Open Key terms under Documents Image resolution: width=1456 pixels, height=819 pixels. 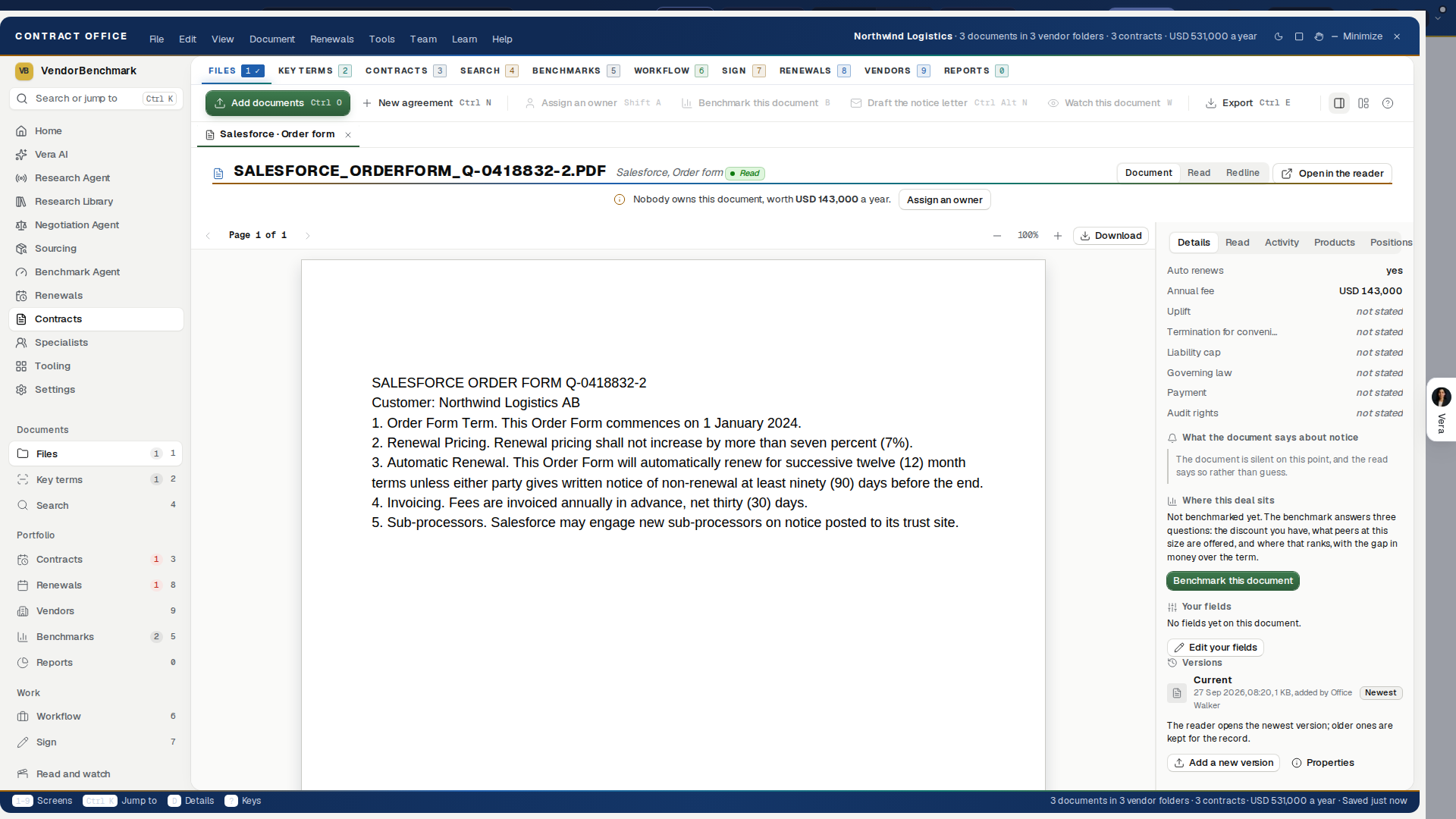[x=96, y=479]
